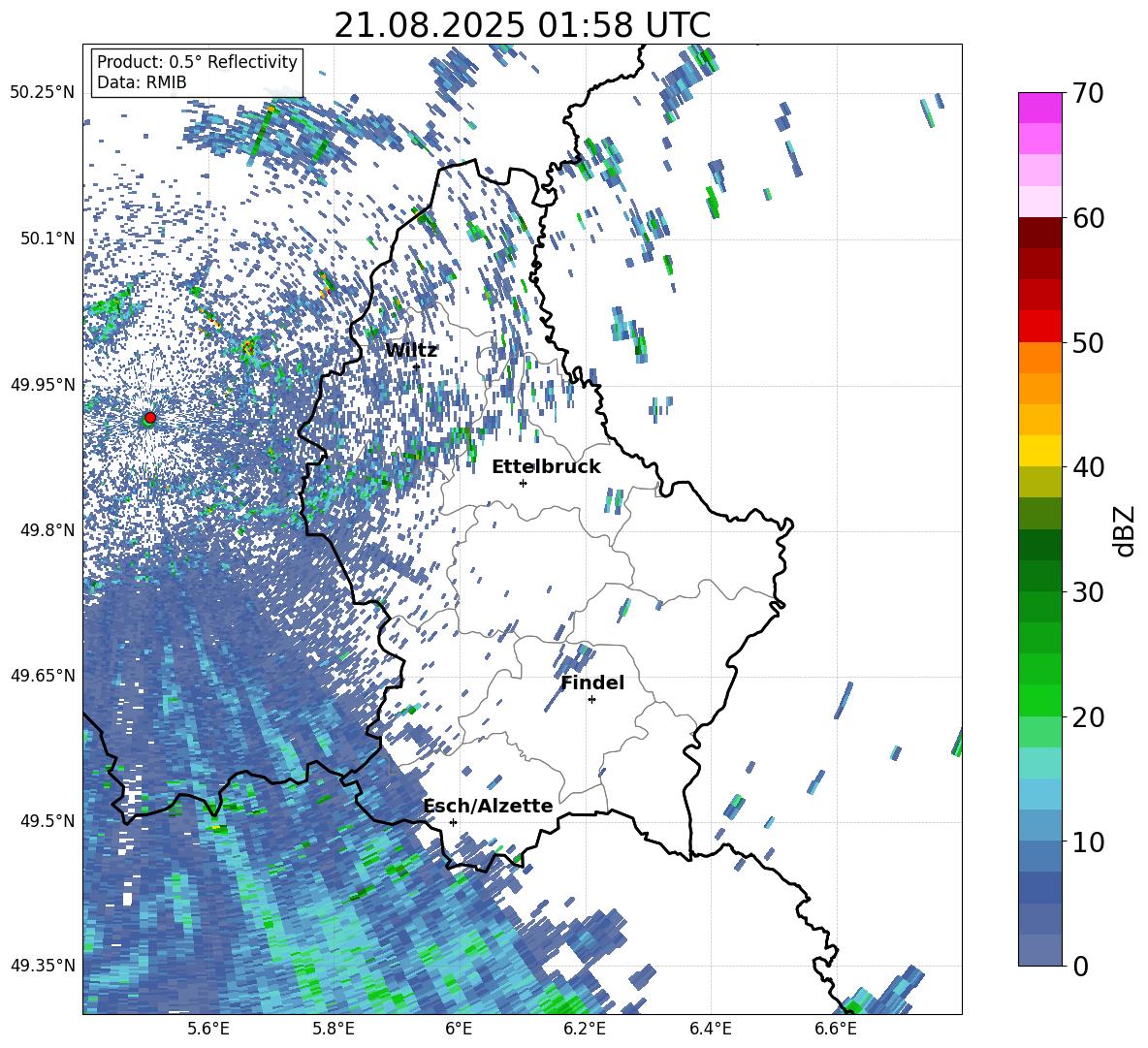Image resolution: width=1148 pixels, height=1048 pixels.
Task: Click the Findel station cross marker
Action: tap(591, 700)
